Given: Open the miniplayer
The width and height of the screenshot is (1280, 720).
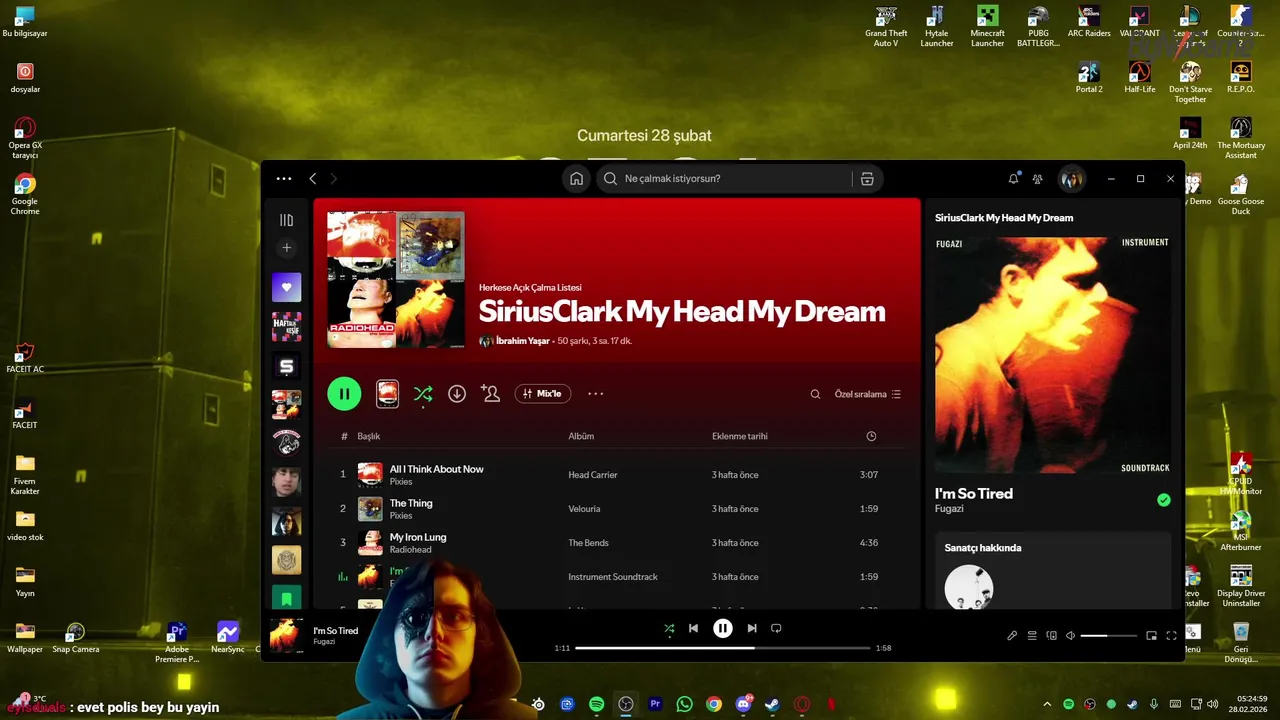Looking at the screenshot, I should (1151, 635).
